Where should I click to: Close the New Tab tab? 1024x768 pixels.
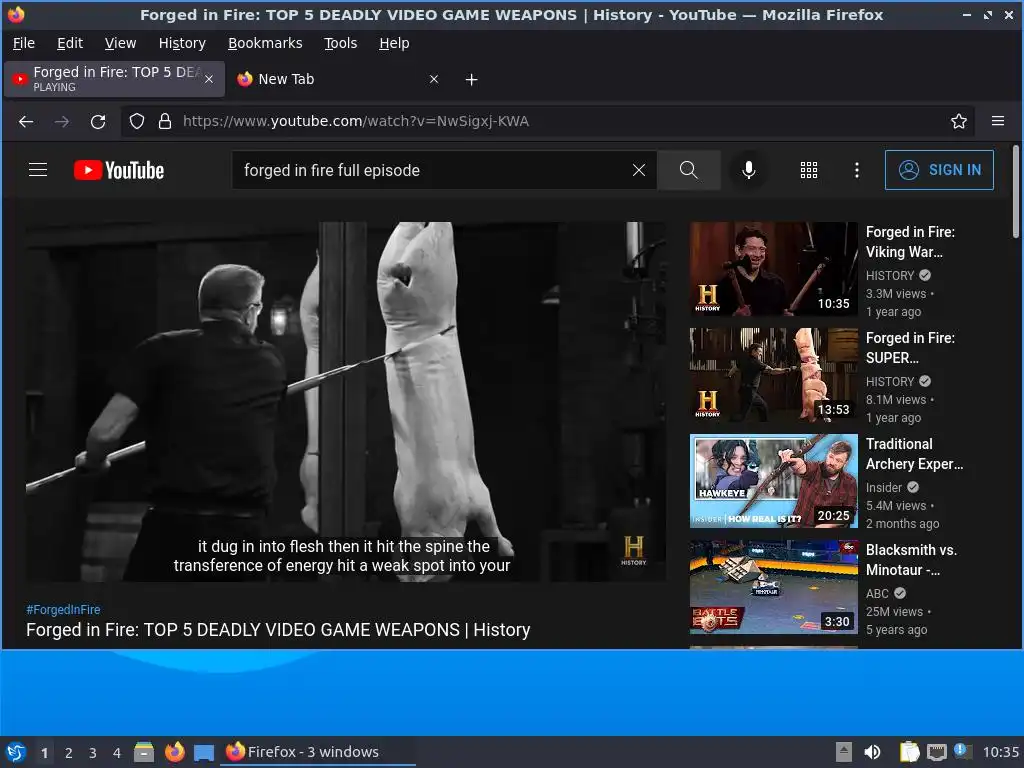click(434, 79)
